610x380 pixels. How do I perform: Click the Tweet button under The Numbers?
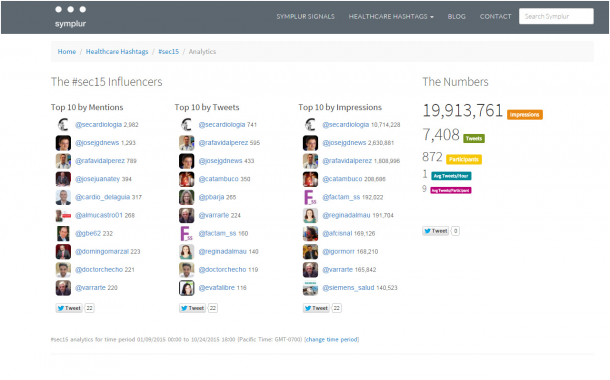tap(435, 231)
